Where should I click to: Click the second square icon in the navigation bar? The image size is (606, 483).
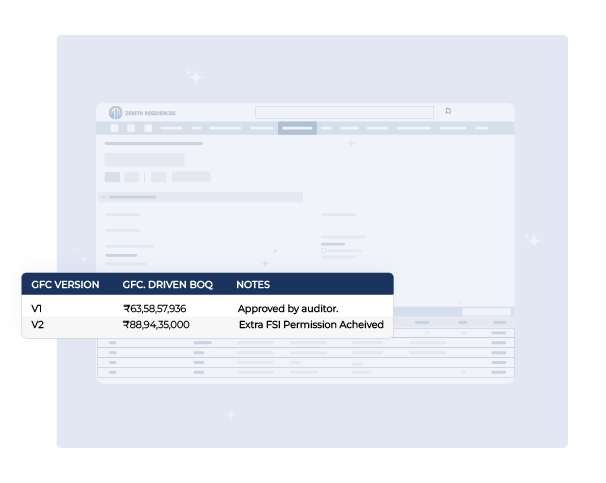click(x=129, y=128)
